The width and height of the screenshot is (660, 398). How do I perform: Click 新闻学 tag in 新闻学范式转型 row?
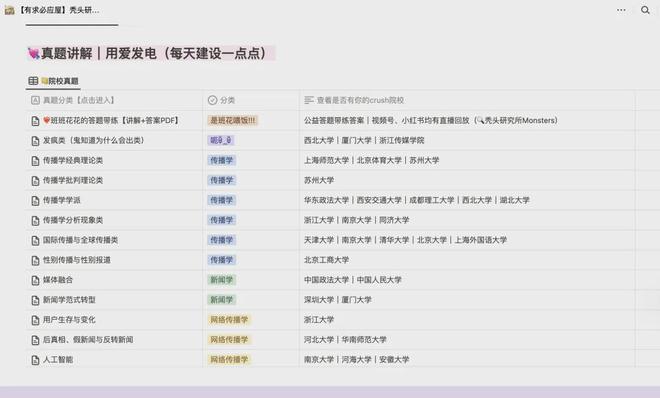point(222,300)
